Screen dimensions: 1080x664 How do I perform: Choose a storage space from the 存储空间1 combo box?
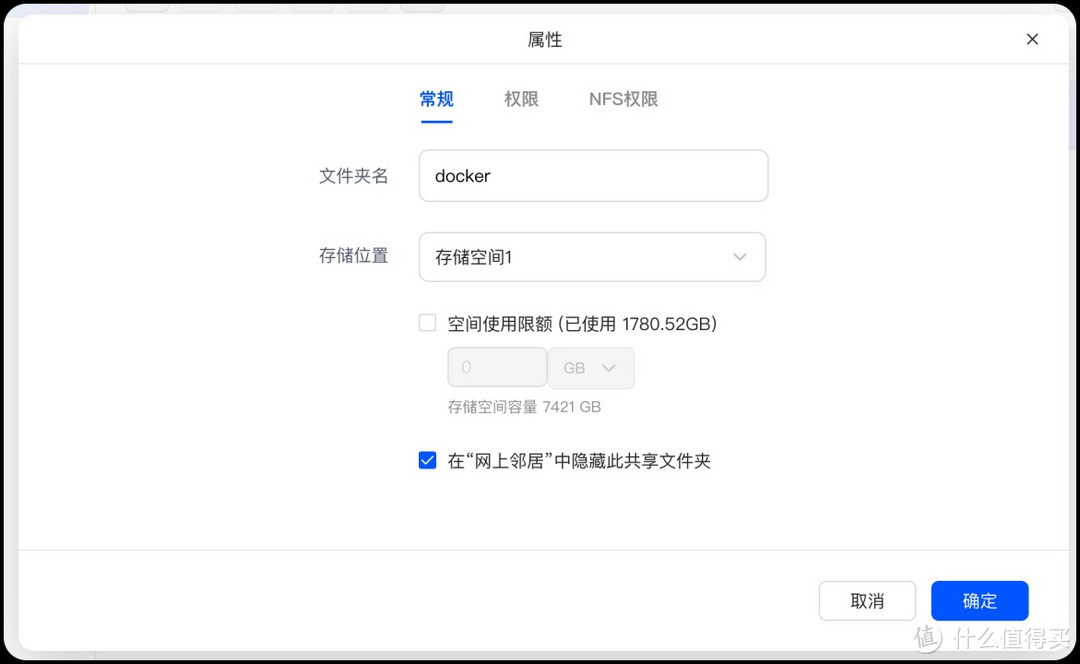592,257
